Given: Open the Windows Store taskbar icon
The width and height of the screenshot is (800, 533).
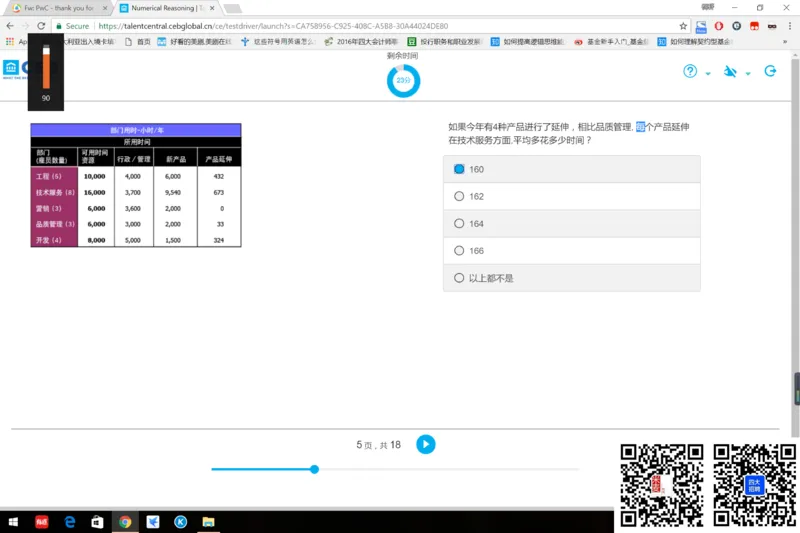Looking at the screenshot, I should (97, 521).
